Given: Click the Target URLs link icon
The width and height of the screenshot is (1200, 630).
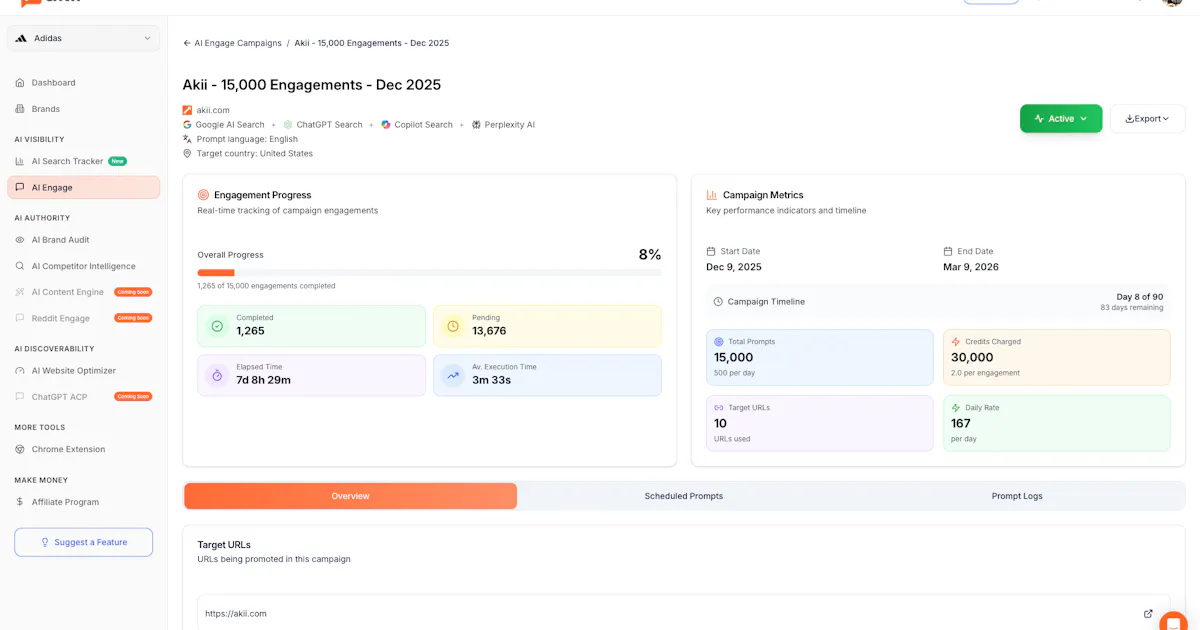Looking at the screenshot, I should 719,408.
